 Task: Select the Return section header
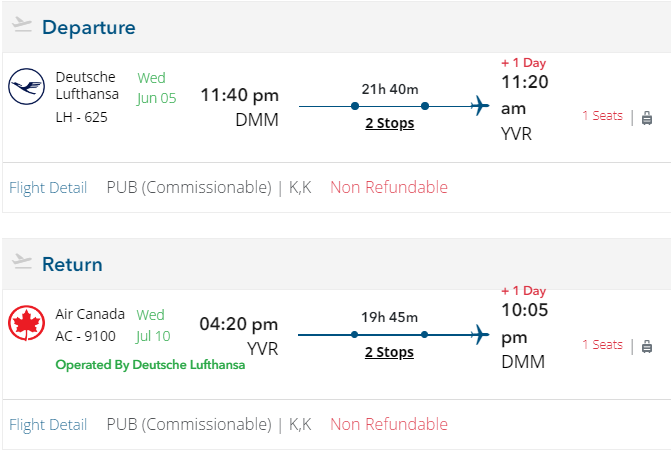point(72,264)
